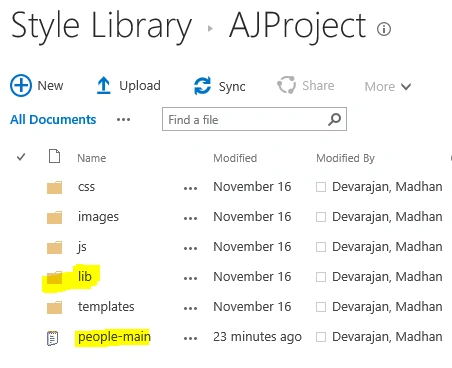Toggle presence checkbox in images row
The height and width of the screenshot is (368, 452).
click(321, 217)
